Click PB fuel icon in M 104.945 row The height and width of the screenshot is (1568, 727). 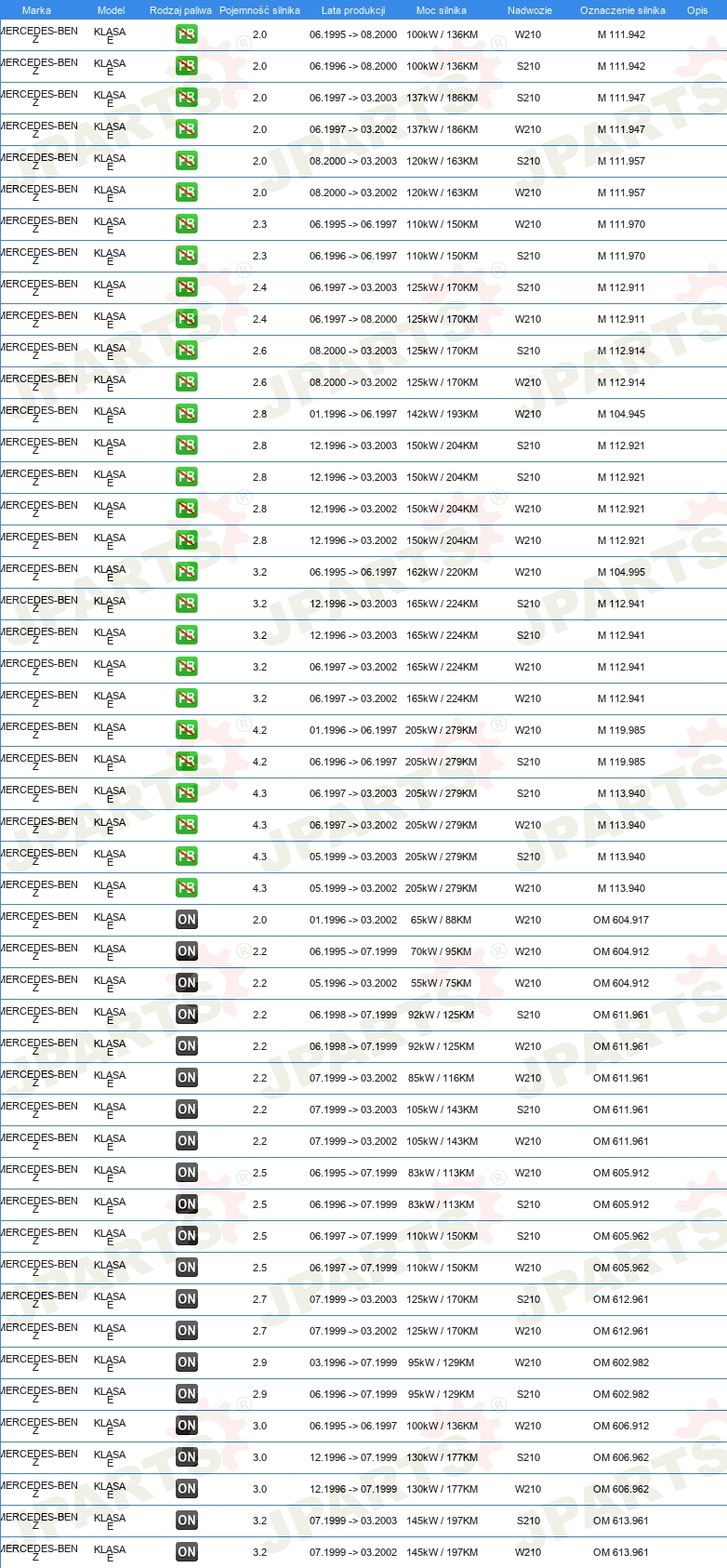pos(186,414)
